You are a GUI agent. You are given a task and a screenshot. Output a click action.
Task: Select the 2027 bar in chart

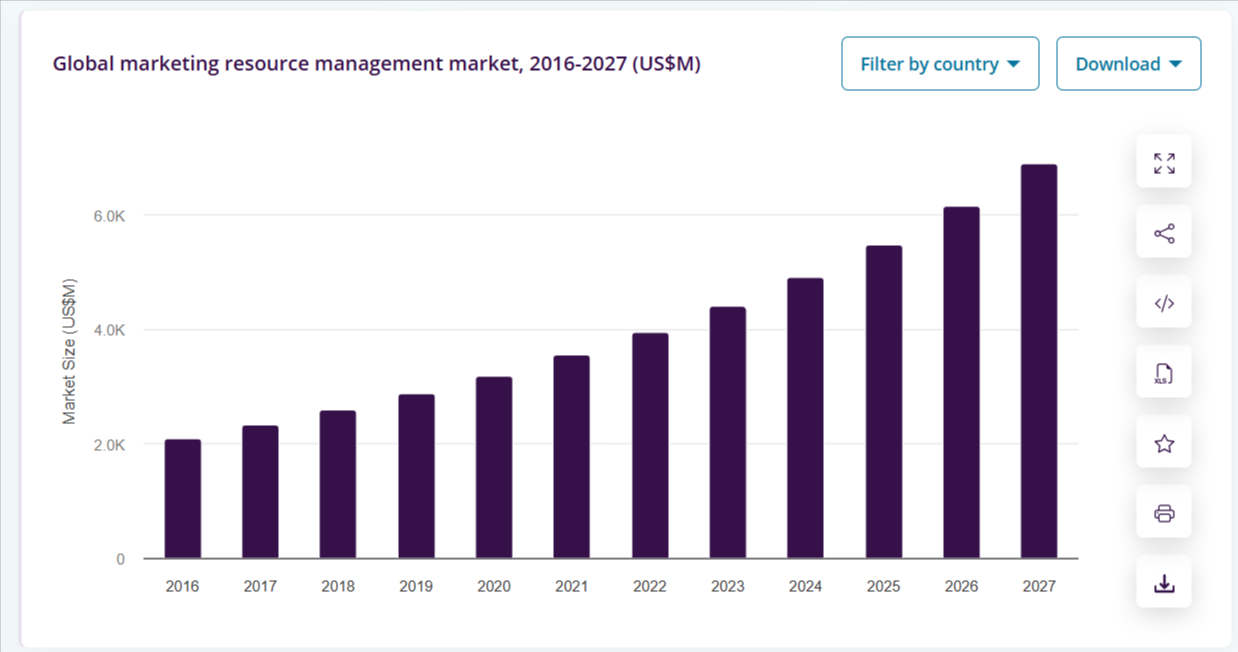(x=1038, y=362)
